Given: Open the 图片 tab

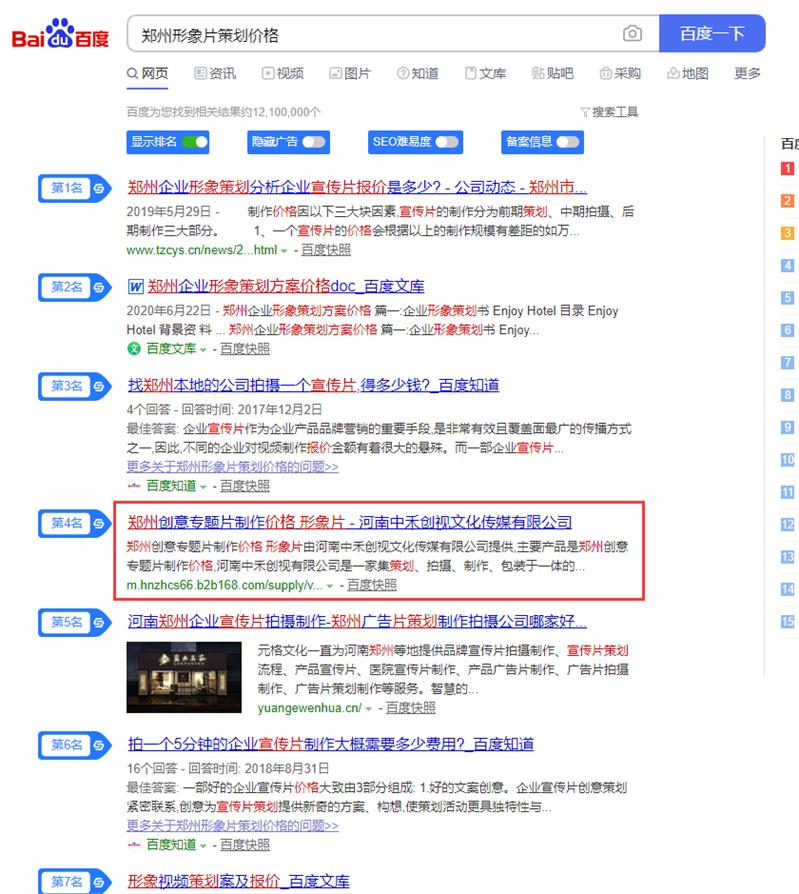Looking at the screenshot, I should pyautogui.click(x=350, y=74).
